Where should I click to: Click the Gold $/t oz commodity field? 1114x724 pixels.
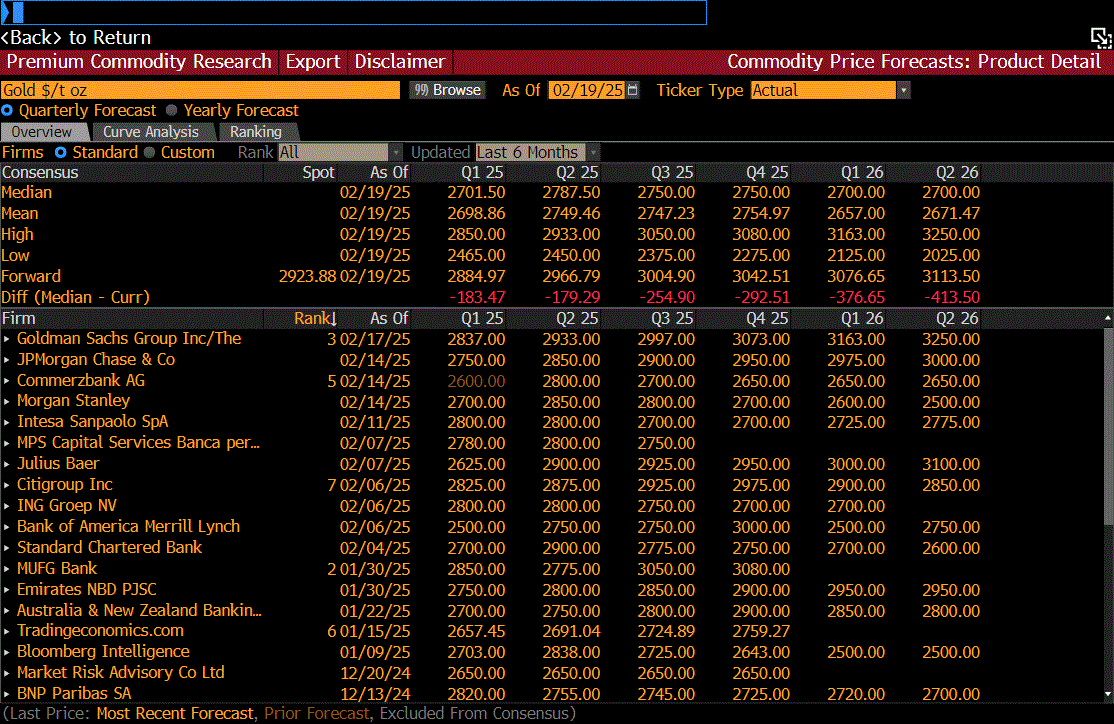pos(200,90)
